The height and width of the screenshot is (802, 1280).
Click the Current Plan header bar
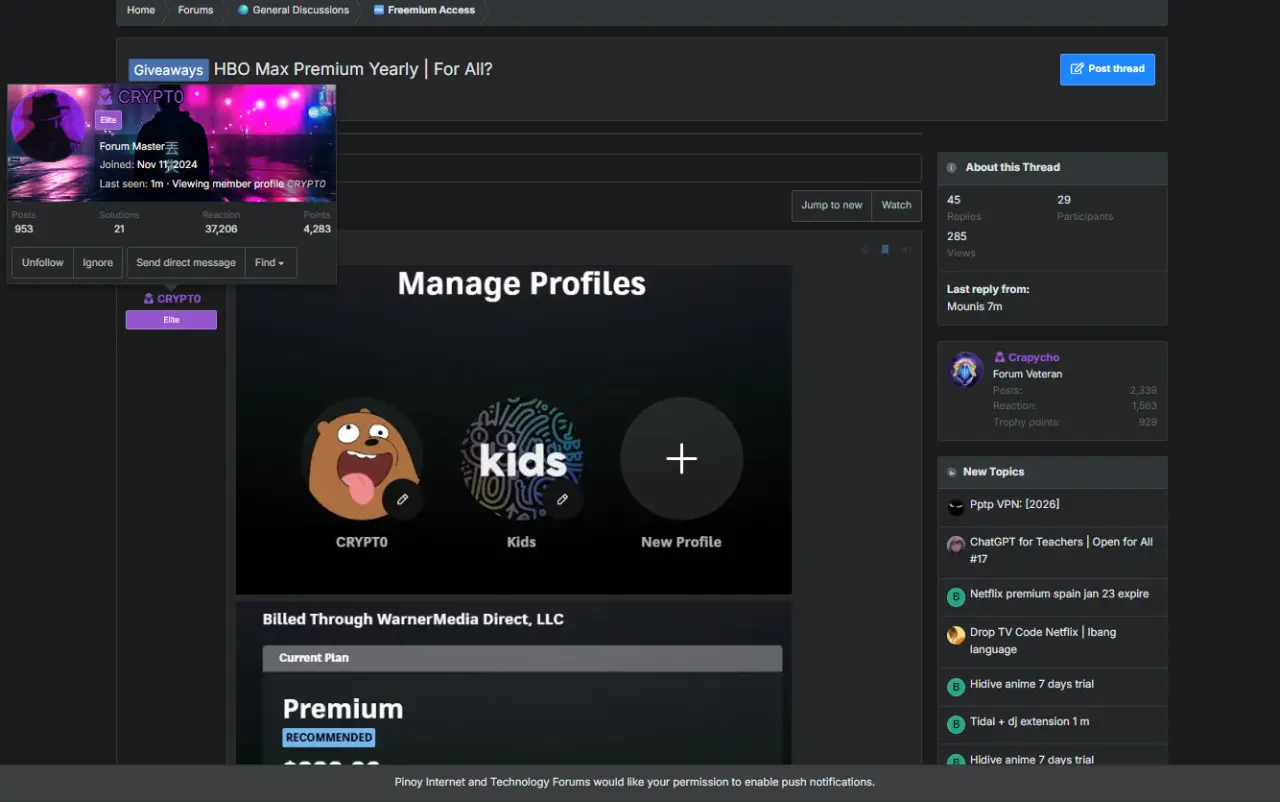[x=522, y=658]
